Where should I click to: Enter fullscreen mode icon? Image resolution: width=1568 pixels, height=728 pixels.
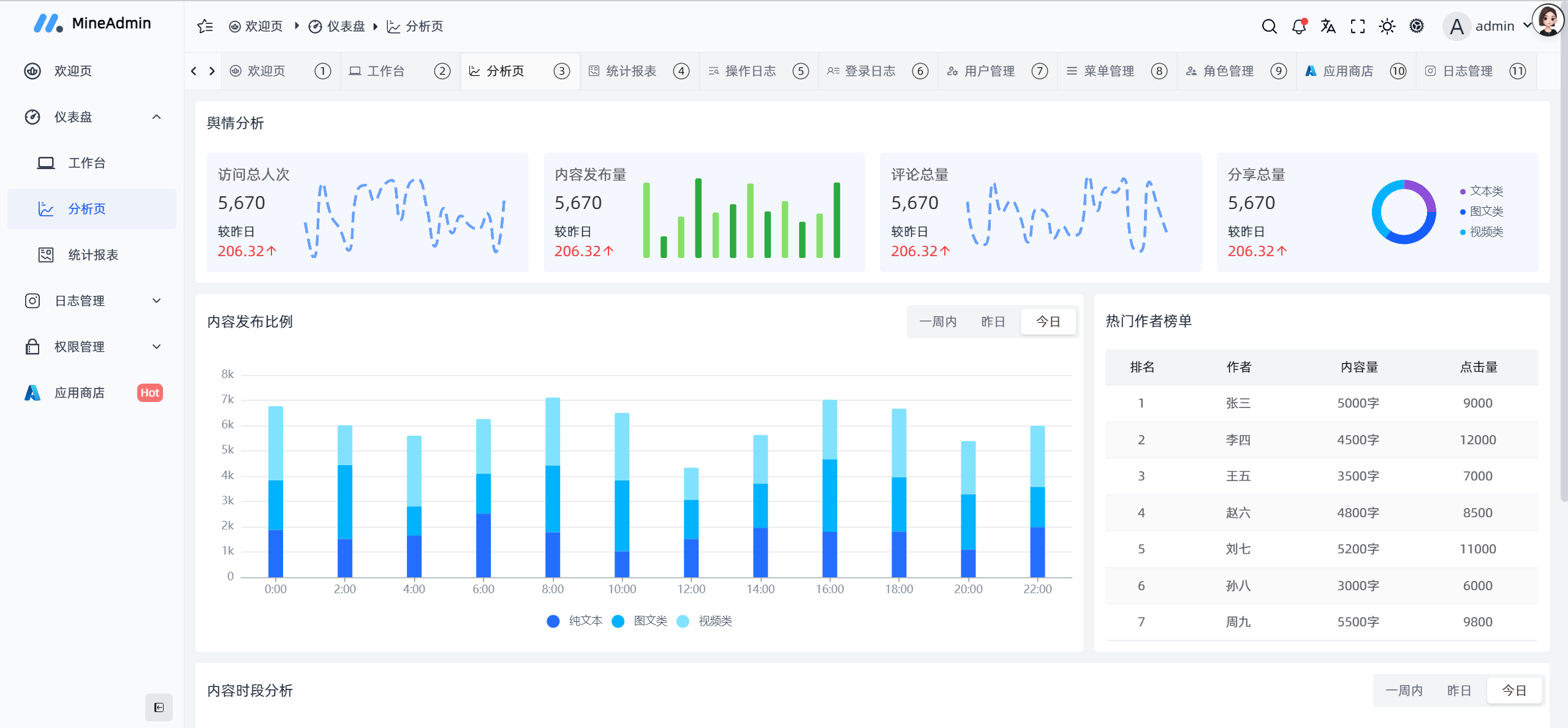[1357, 26]
